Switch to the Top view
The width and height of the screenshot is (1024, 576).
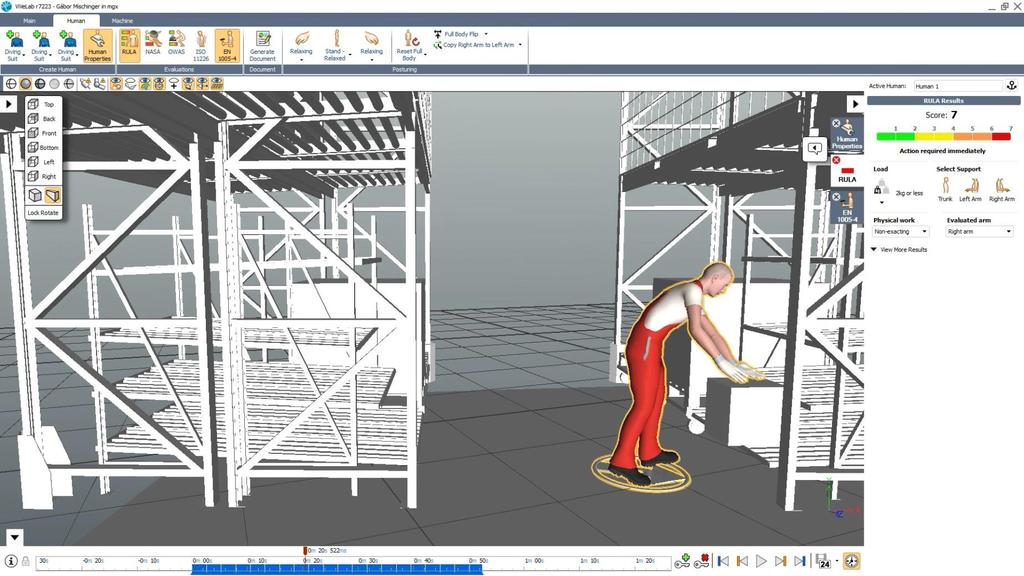tap(42, 104)
